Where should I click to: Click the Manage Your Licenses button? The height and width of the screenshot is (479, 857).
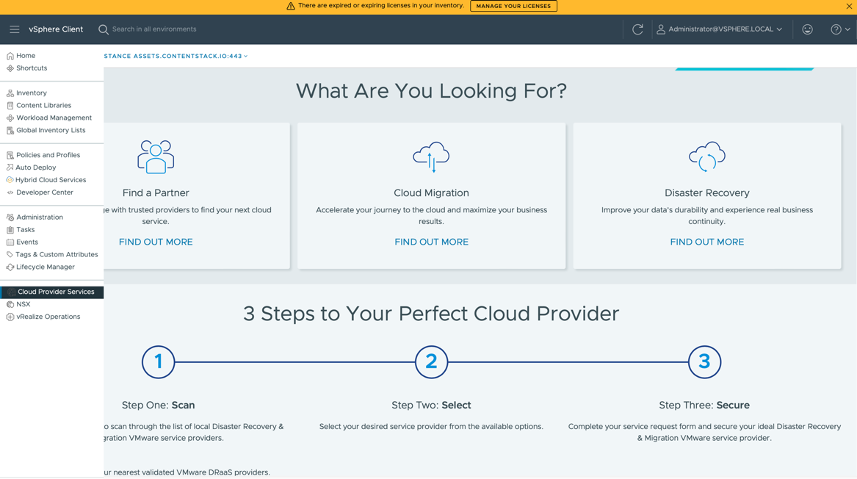click(513, 6)
